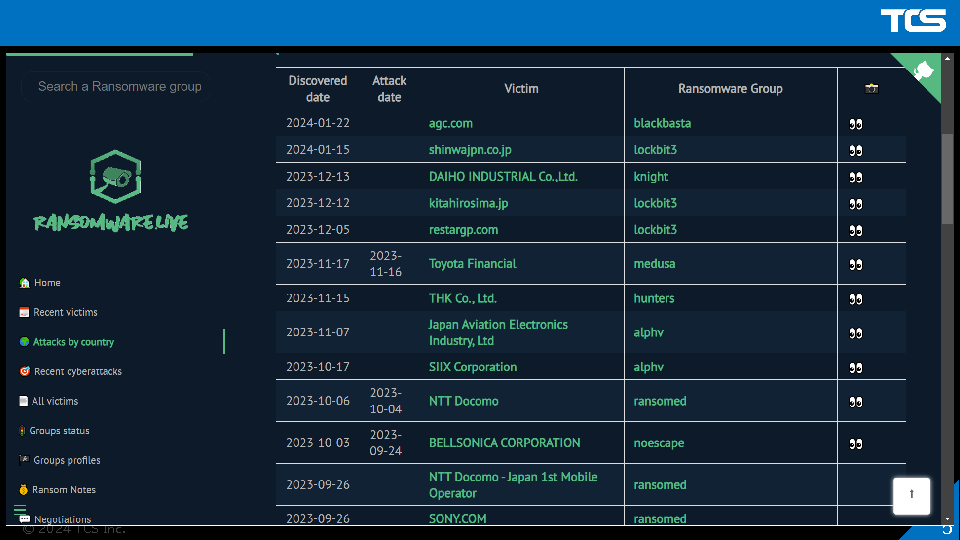This screenshot has width=960, height=540.
Task: Open the corner ribbon icon at top right
Action: click(x=924, y=71)
